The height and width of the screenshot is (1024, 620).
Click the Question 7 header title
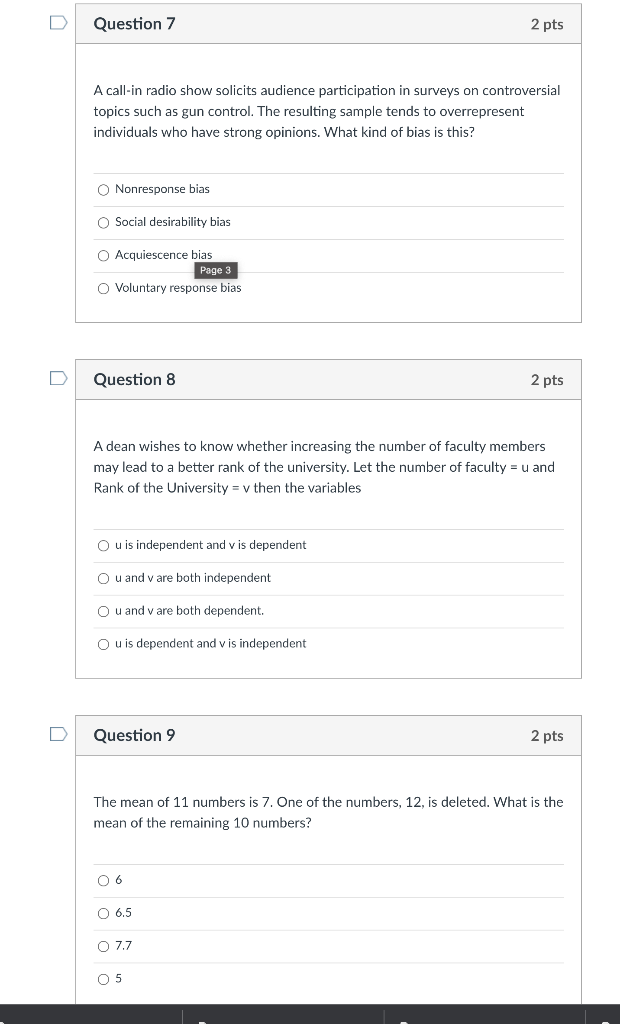[135, 24]
